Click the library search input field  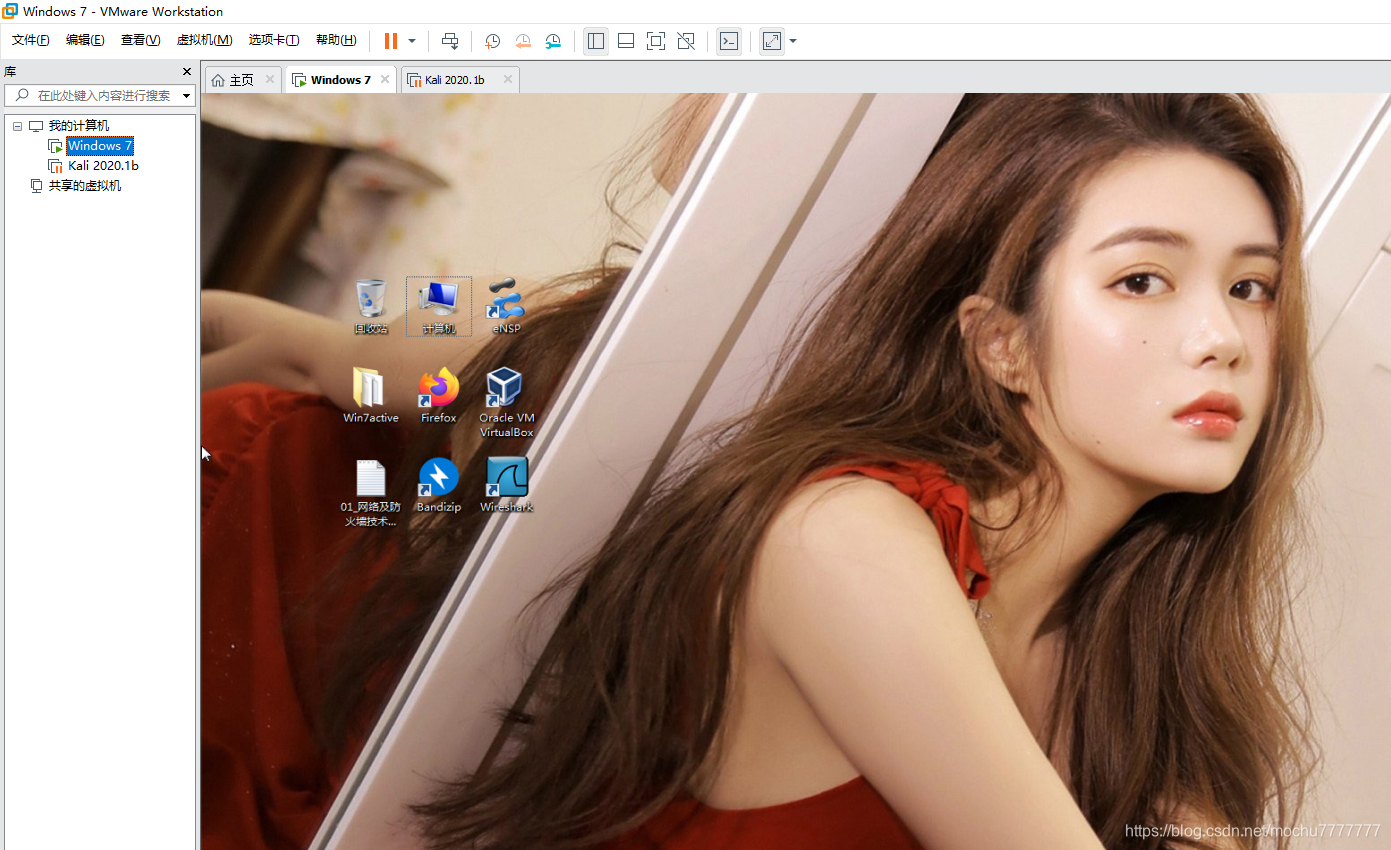tap(98, 96)
